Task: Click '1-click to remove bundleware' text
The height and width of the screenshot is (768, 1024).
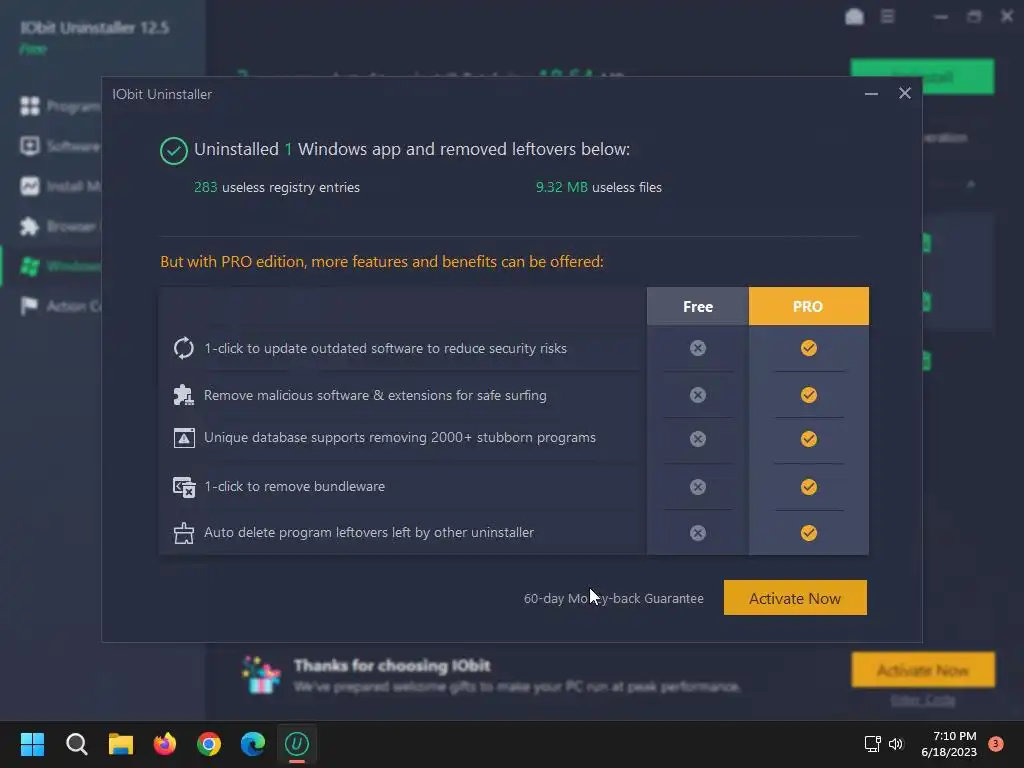Action: 295,487
